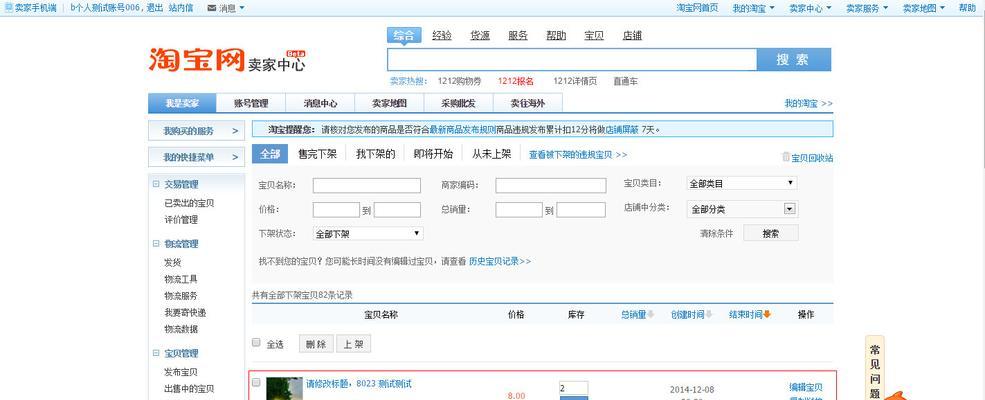Expand 我的快捷菜单 panel
985x400 pixels.
(x=197, y=157)
